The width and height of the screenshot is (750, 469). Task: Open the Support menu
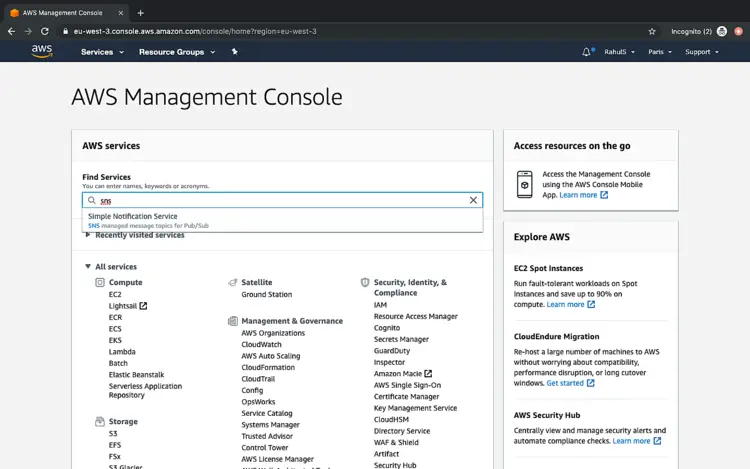[701, 52]
